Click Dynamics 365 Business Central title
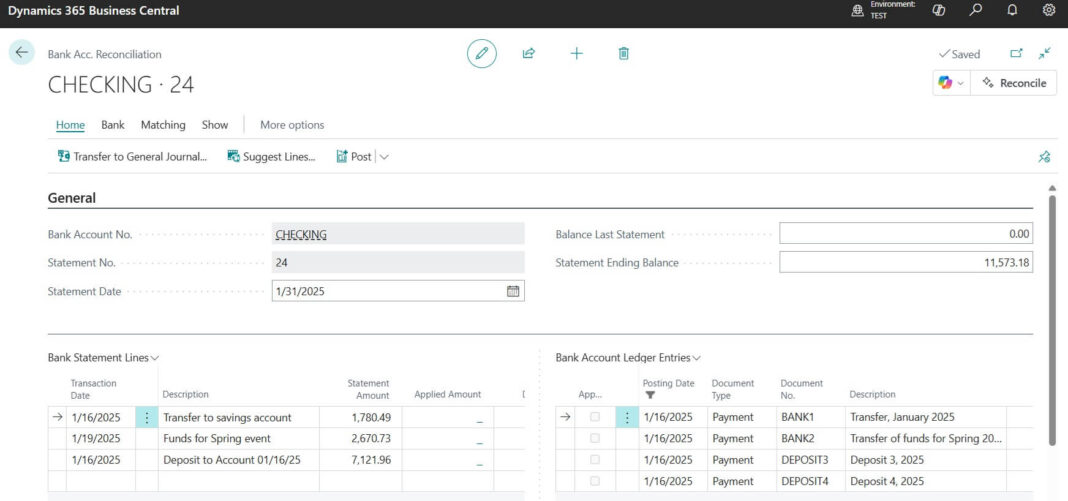 (x=94, y=10)
